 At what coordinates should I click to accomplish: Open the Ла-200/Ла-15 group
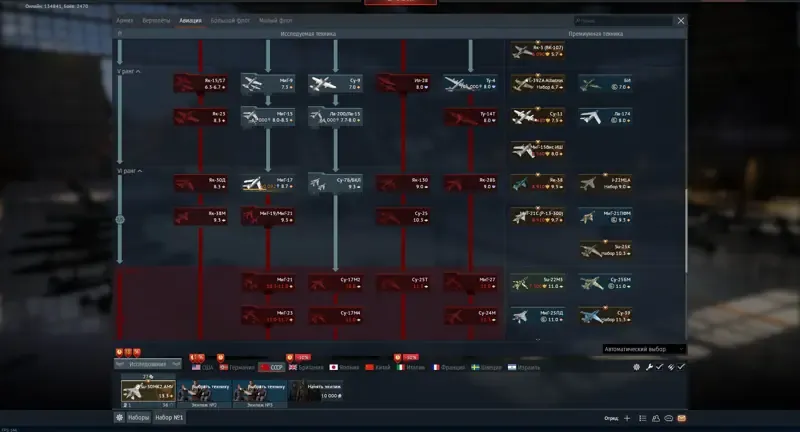pos(335,117)
